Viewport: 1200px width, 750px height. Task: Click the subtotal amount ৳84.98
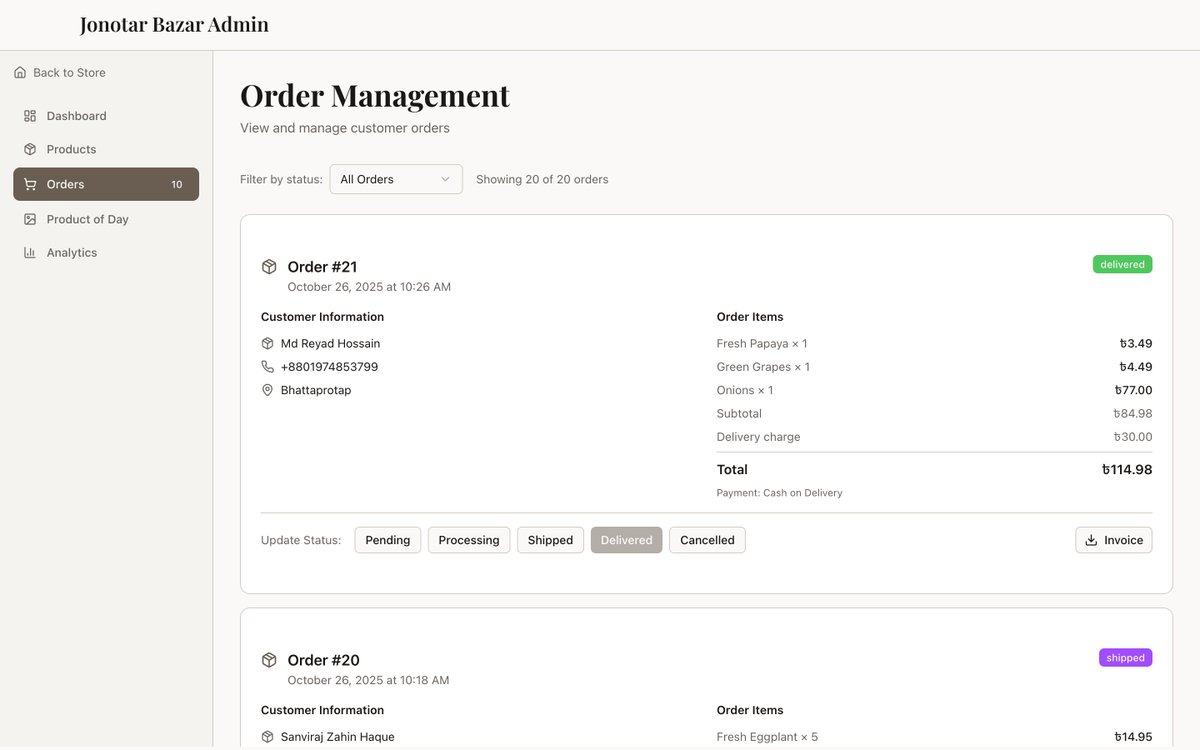1133,413
